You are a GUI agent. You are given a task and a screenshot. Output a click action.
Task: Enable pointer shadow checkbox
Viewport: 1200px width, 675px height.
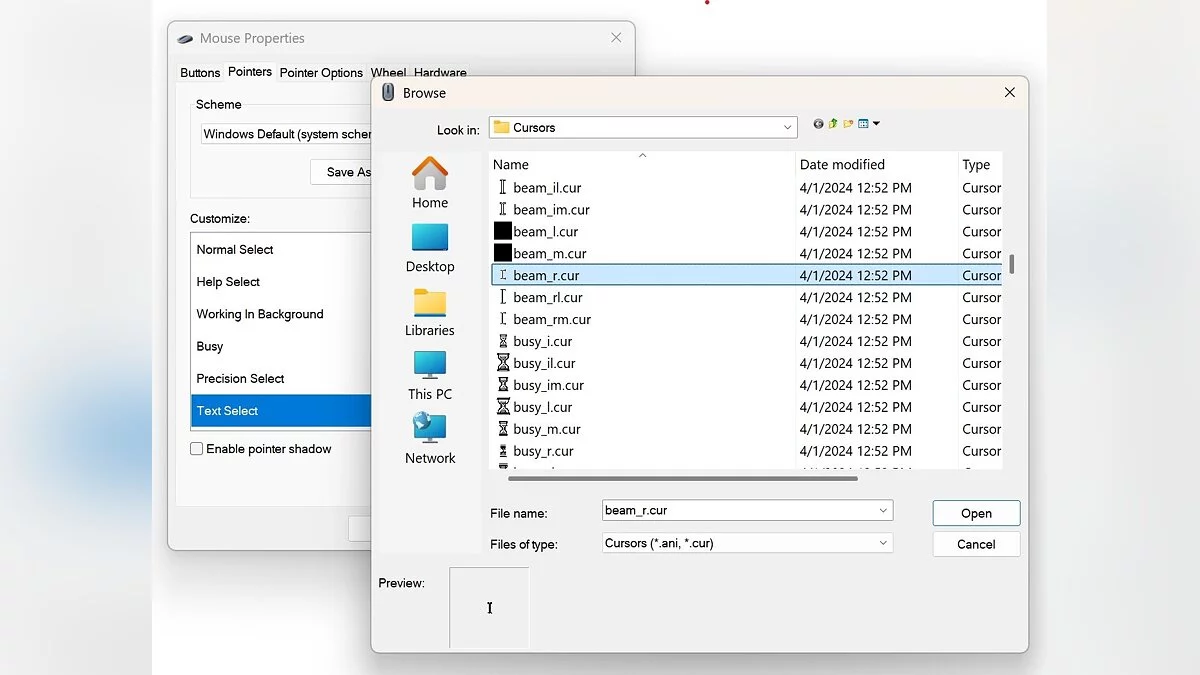pyautogui.click(x=197, y=449)
